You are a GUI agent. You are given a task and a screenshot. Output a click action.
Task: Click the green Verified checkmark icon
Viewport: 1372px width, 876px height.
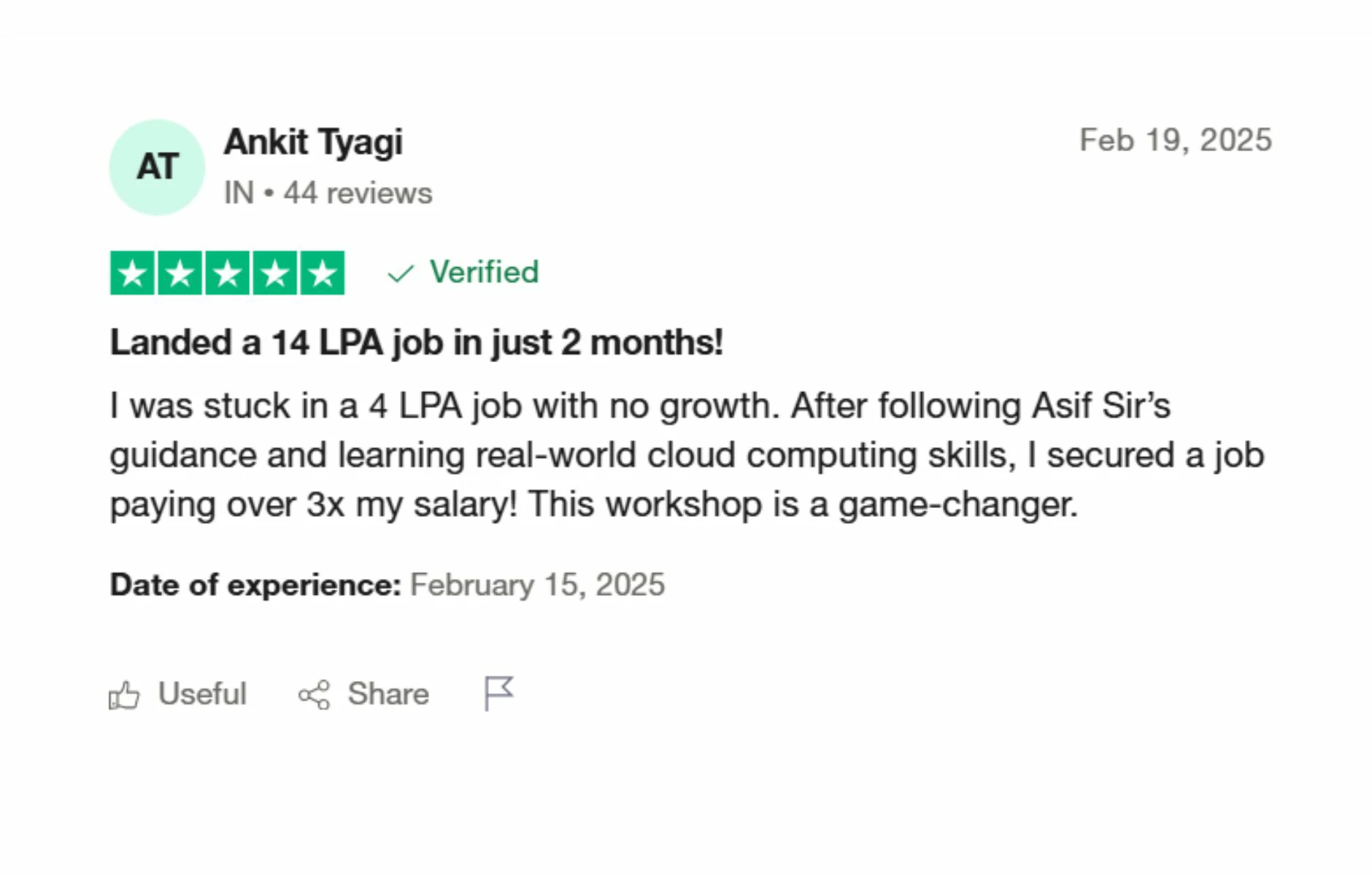pos(401,274)
